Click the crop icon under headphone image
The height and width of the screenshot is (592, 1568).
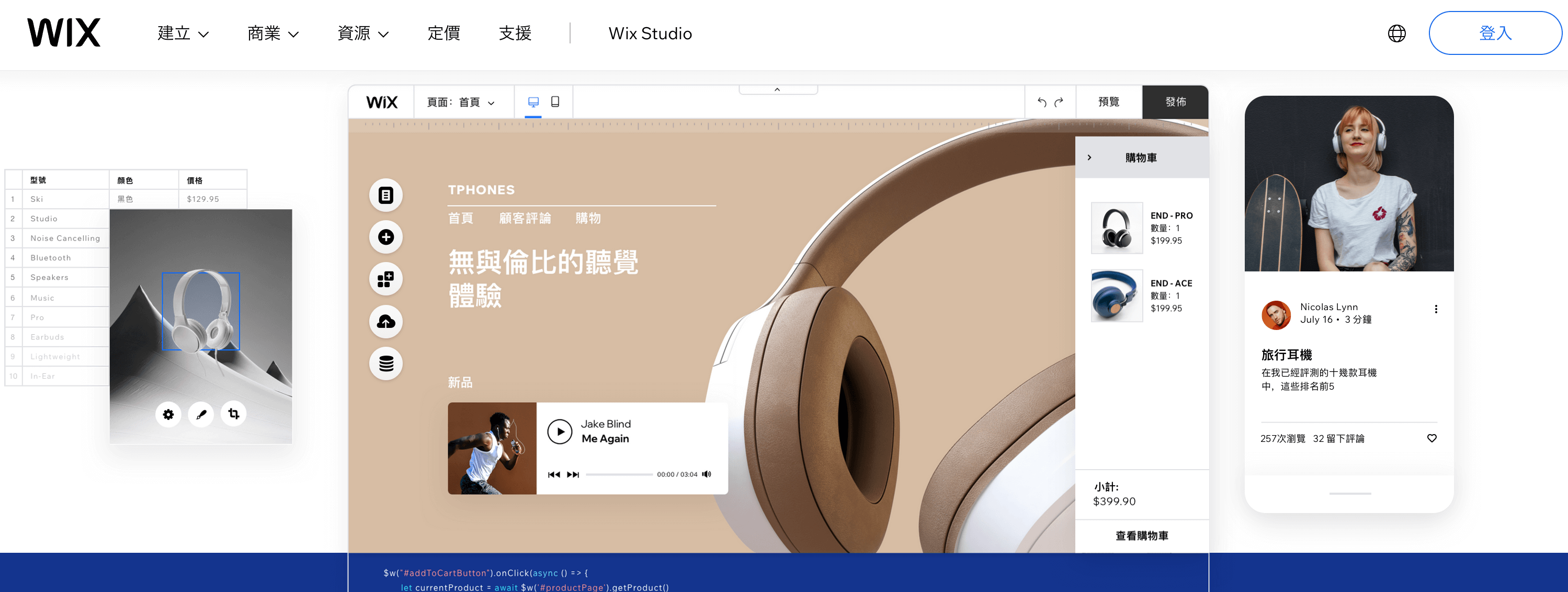[234, 414]
